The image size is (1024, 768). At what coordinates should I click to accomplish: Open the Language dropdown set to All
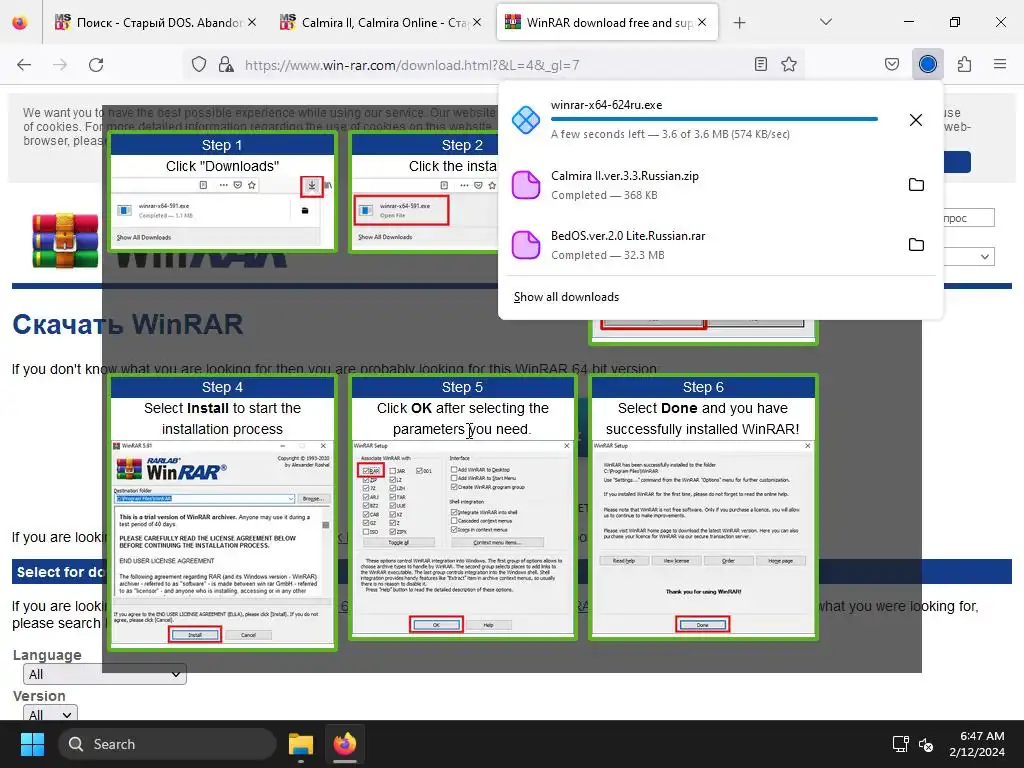tap(104, 674)
